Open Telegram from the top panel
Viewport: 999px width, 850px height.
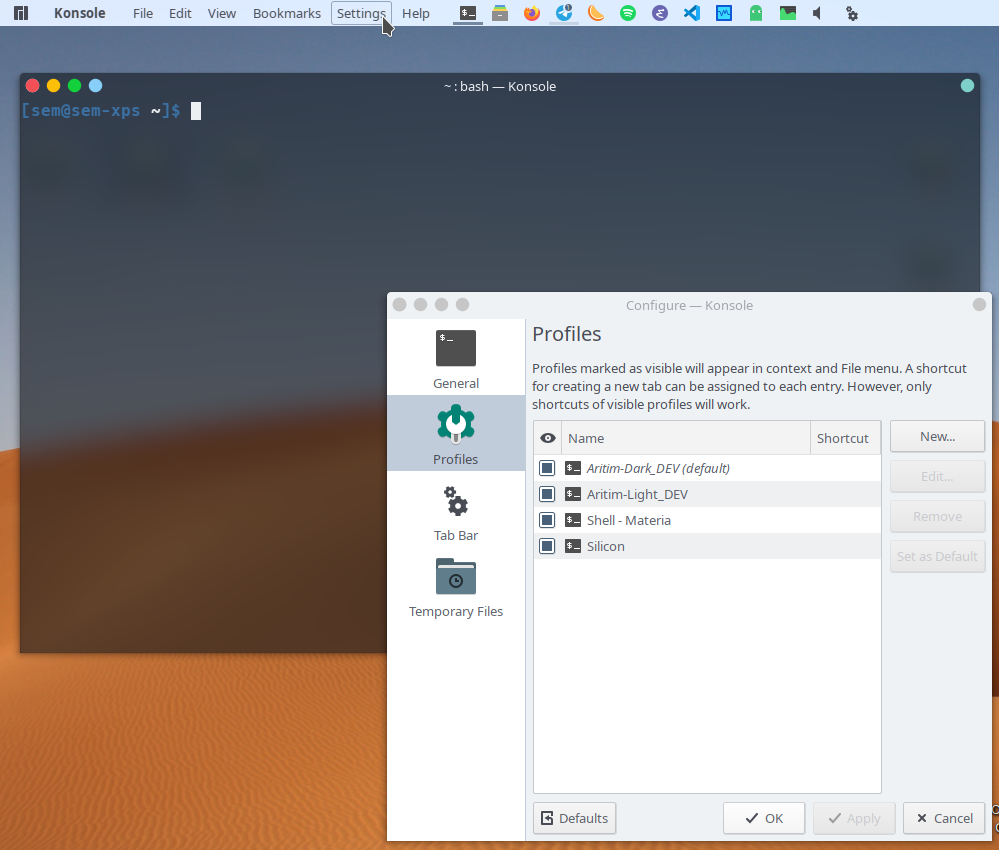coord(564,13)
